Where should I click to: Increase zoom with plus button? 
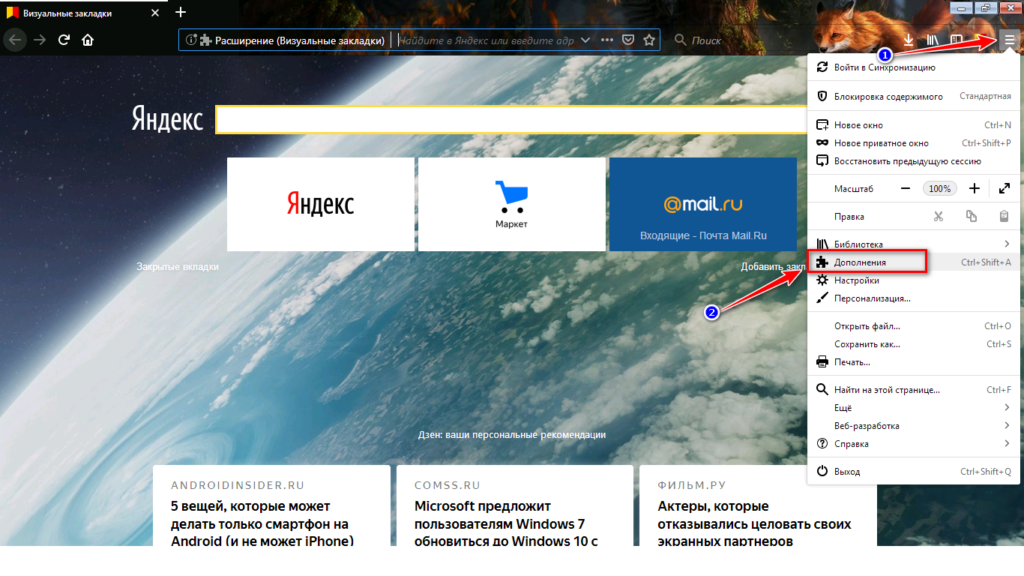pos(974,189)
